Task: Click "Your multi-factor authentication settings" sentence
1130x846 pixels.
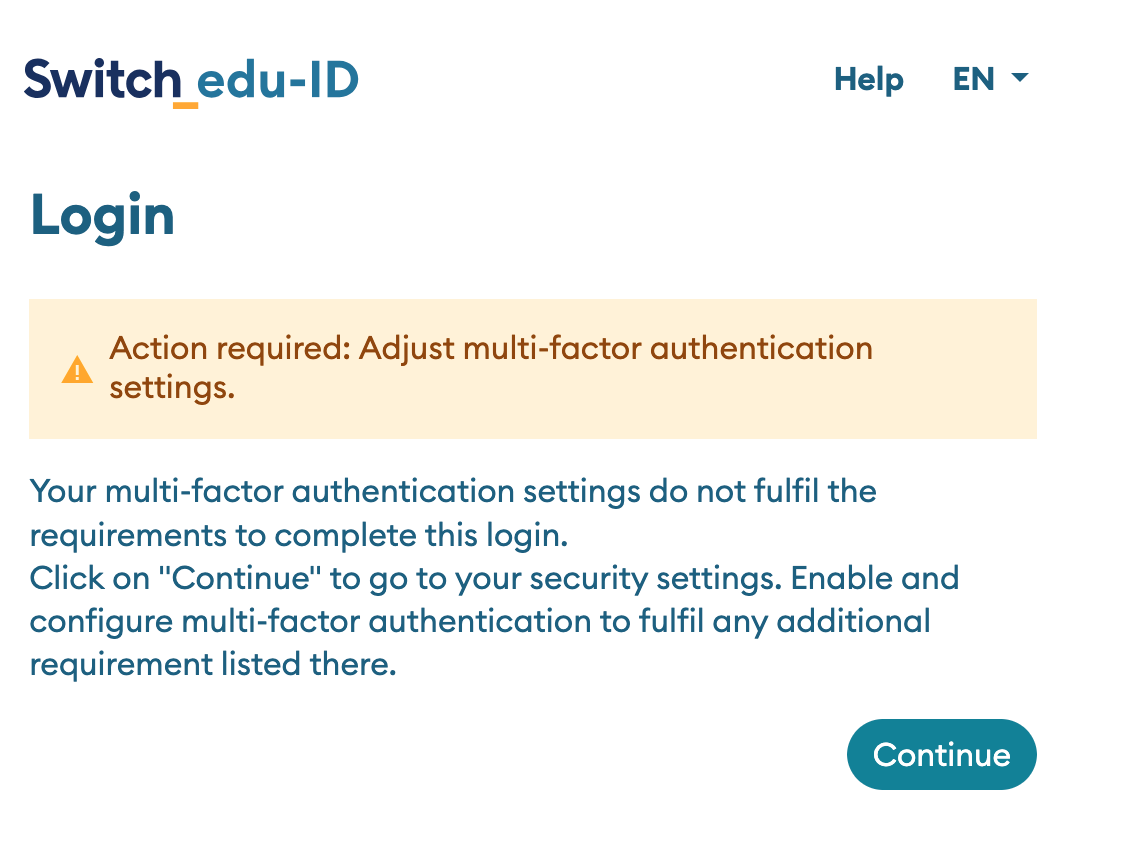Action: [335, 491]
